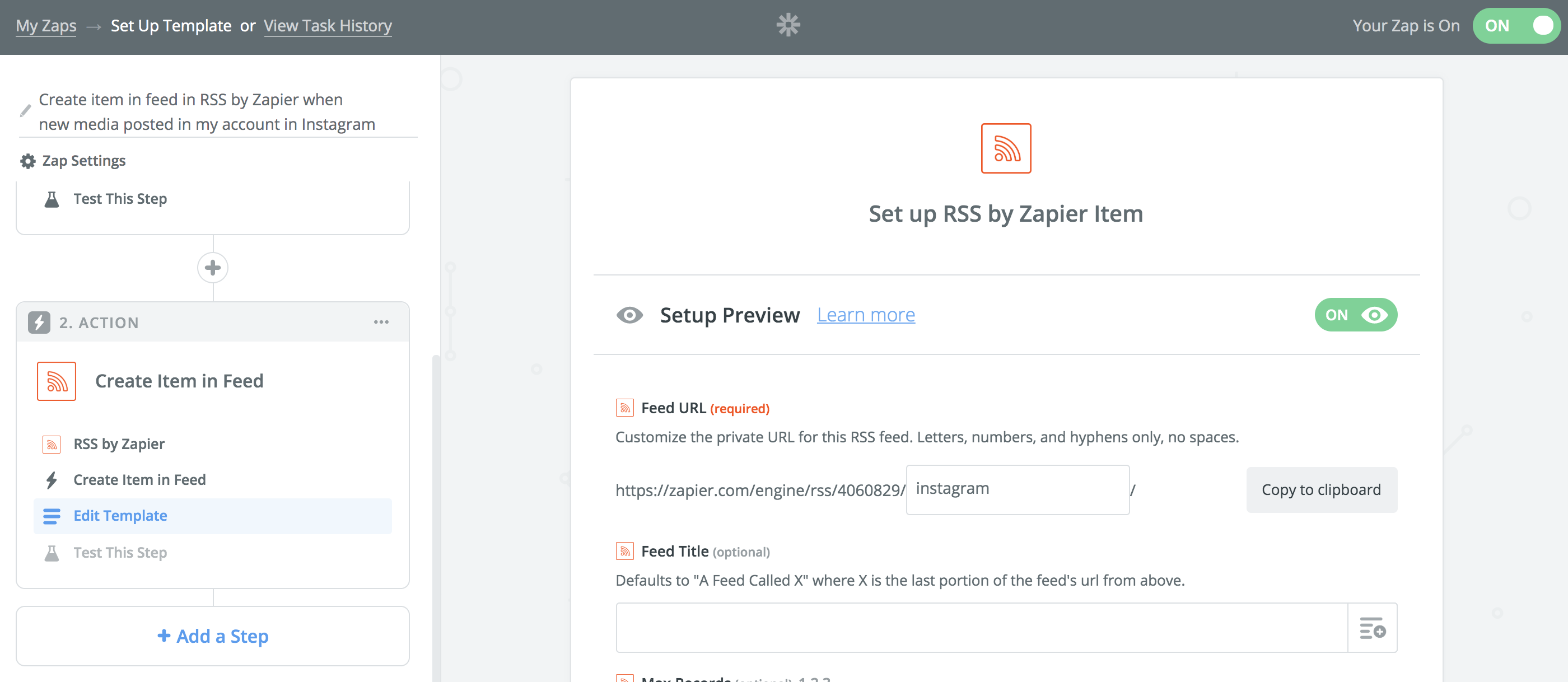Click the large RSS icon in header panel
The image size is (1568, 682).
1006,148
